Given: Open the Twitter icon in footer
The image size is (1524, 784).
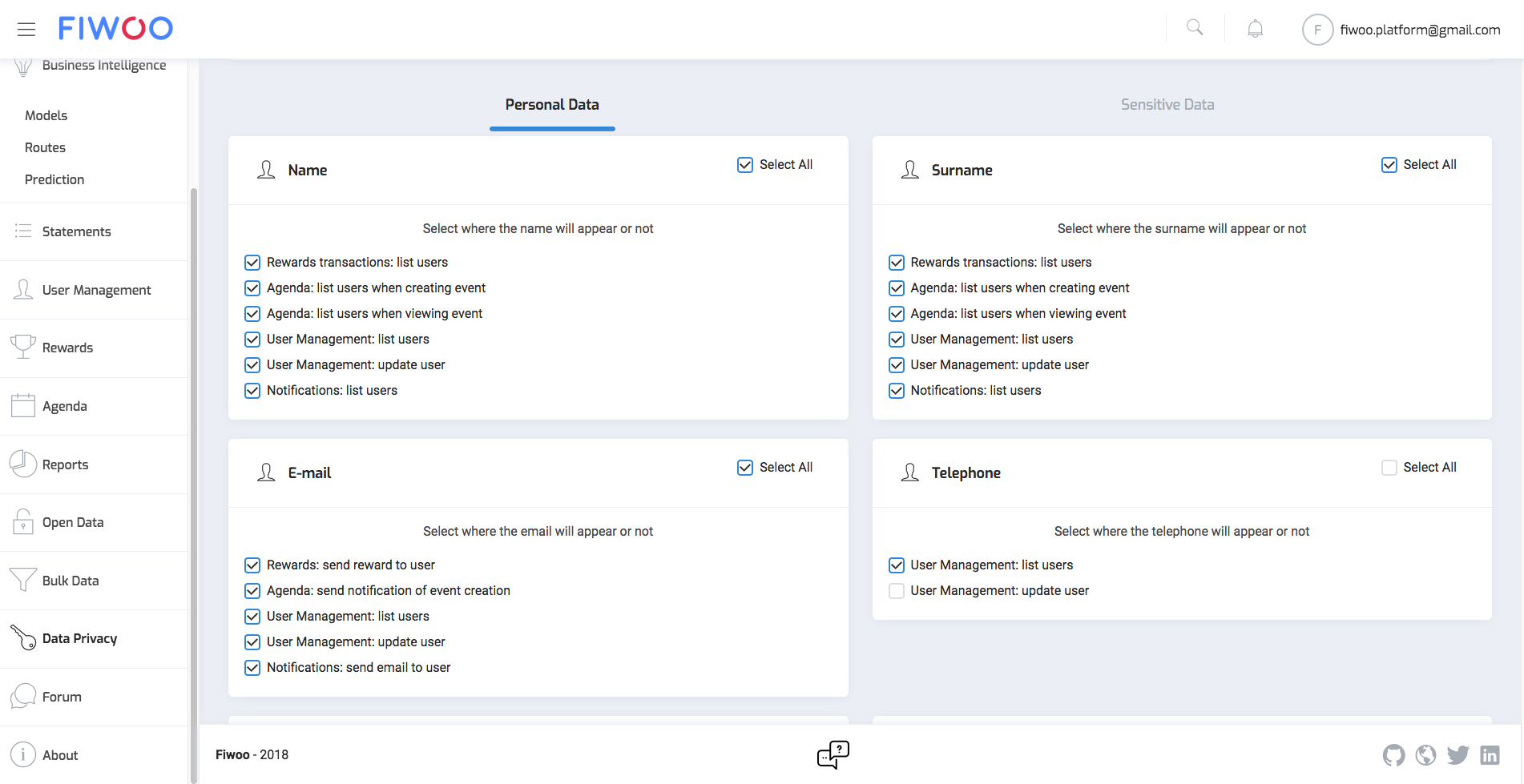Looking at the screenshot, I should point(1458,754).
